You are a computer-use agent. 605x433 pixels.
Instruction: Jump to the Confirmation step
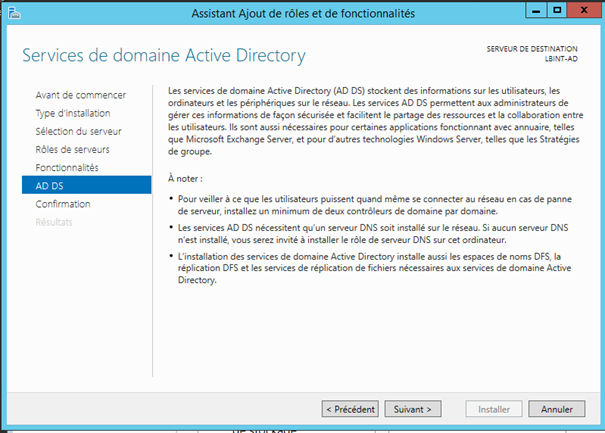[63, 203]
